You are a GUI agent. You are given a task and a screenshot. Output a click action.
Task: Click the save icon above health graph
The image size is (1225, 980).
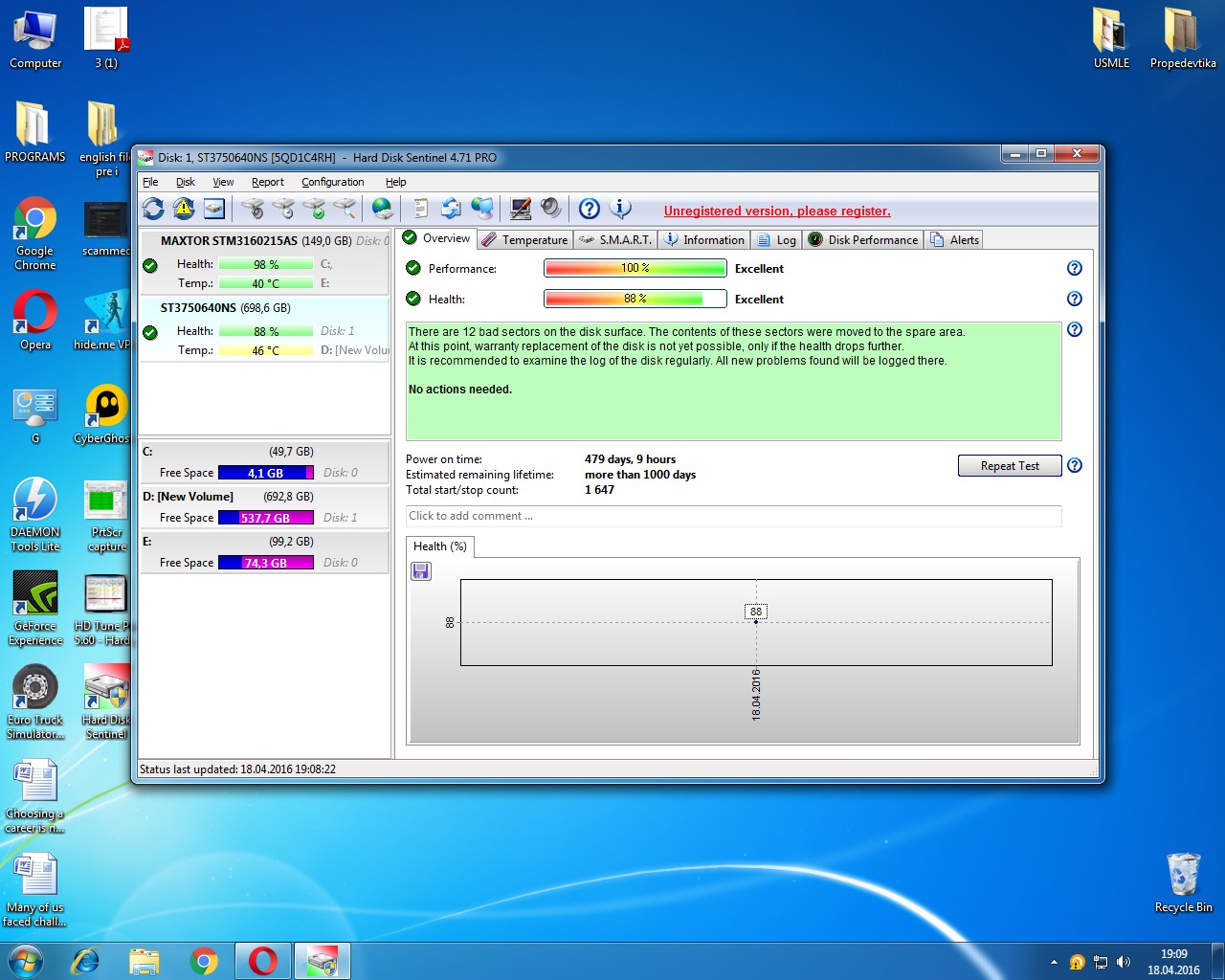click(x=420, y=571)
